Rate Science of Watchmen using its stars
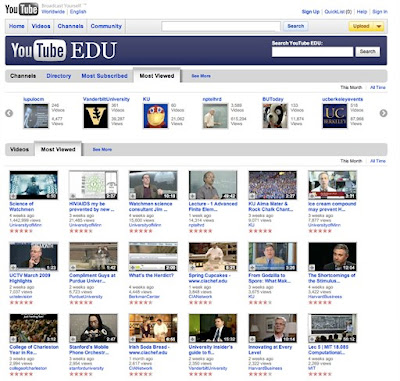This screenshot has width=400, height=381. [x=21, y=231]
